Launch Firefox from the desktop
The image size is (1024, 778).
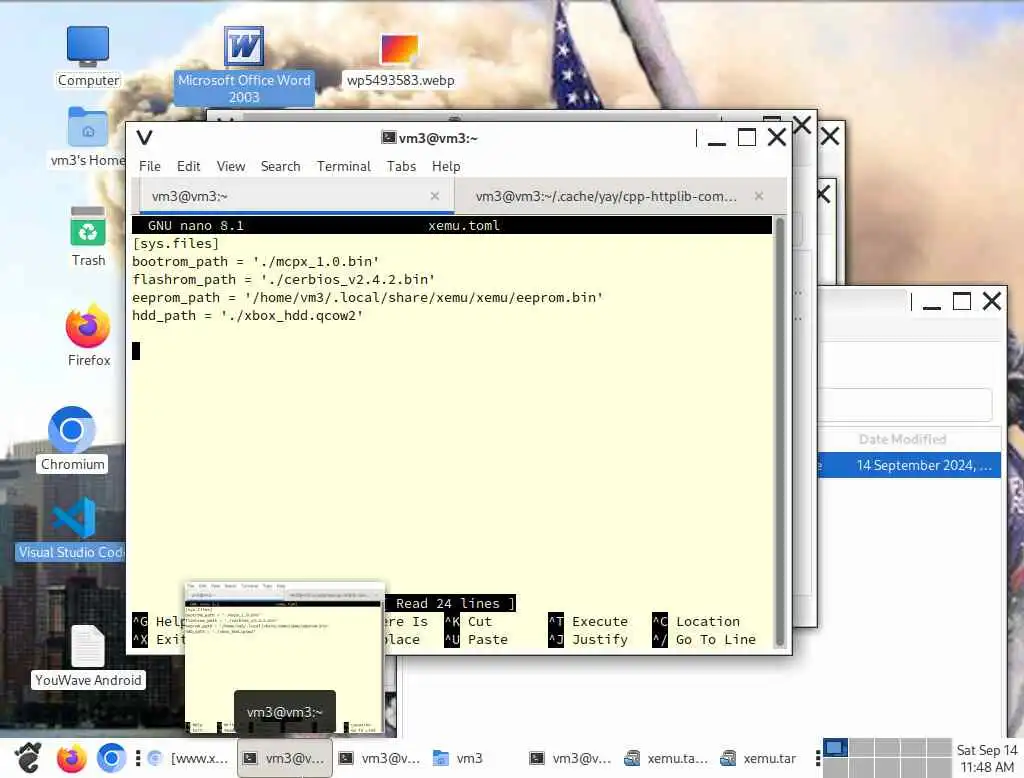88,336
